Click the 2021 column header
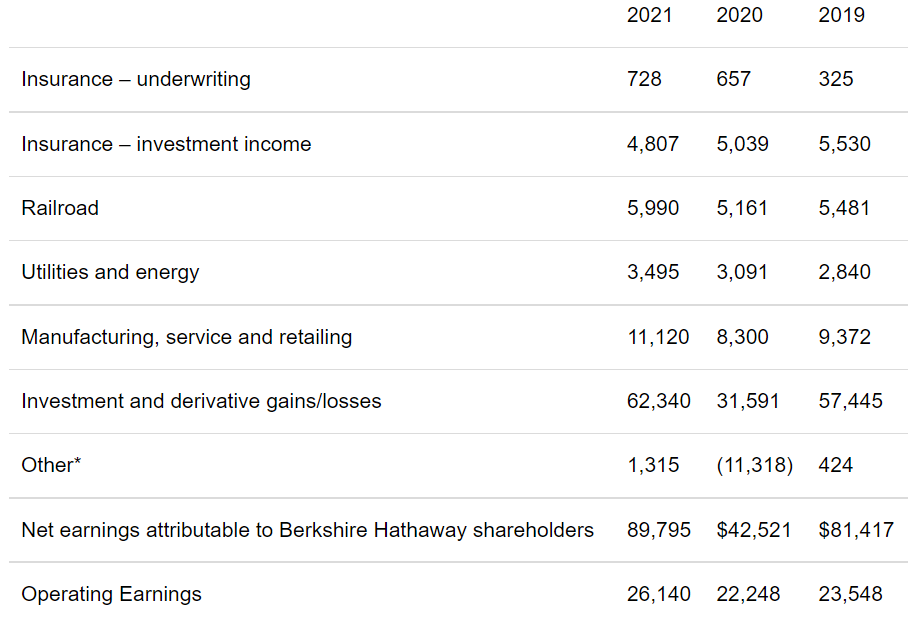Screen dimensions: 917x627 coord(649,15)
